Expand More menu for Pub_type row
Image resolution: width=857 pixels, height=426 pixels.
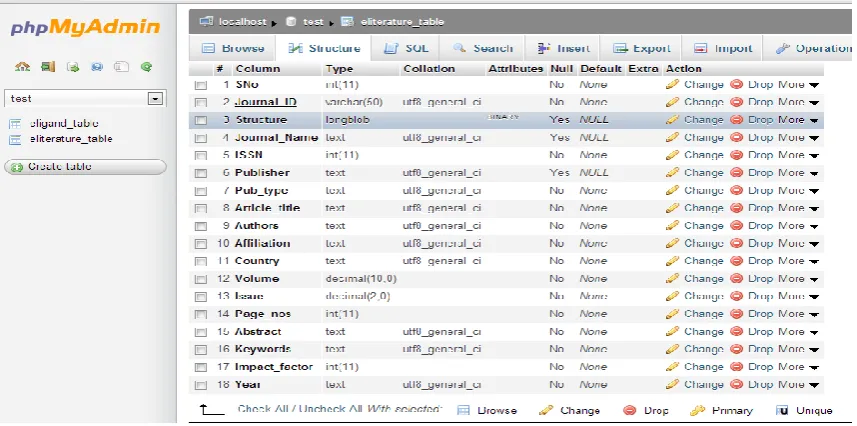[798, 190]
